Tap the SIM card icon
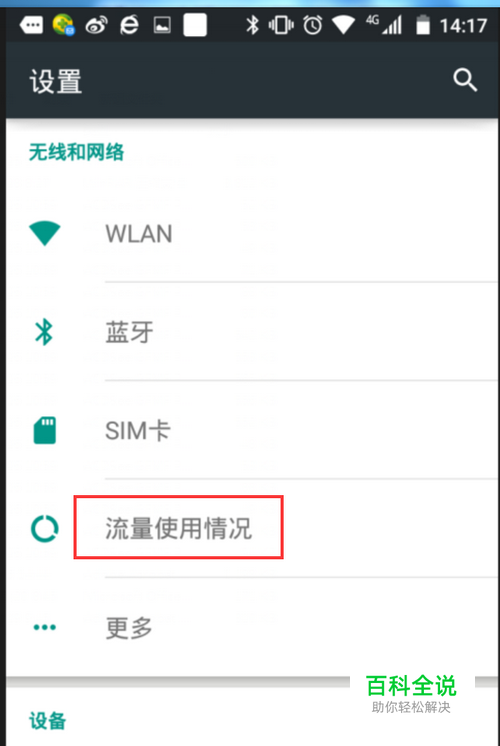Viewport: 500px width, 746px height. tap(45, 430)
